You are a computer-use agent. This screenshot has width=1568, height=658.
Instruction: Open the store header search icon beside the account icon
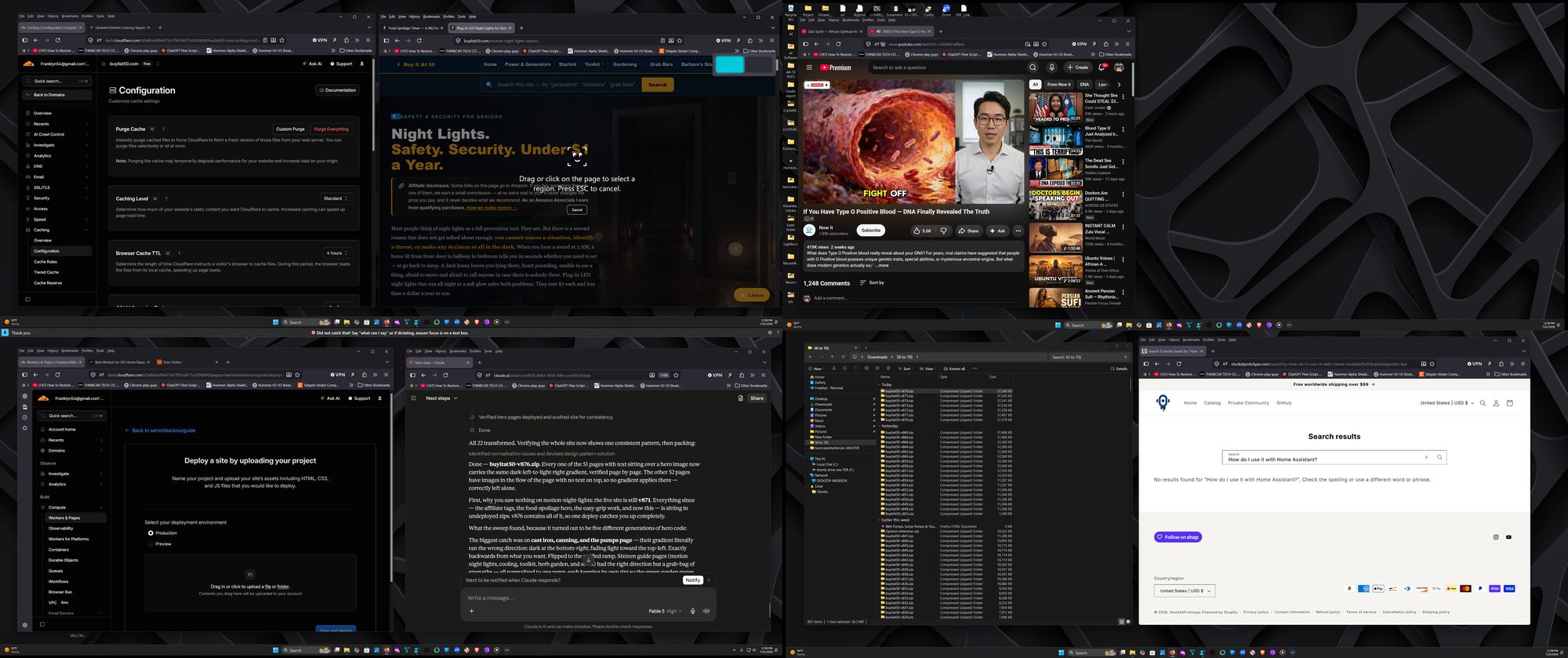click(x=1483, y=403)
